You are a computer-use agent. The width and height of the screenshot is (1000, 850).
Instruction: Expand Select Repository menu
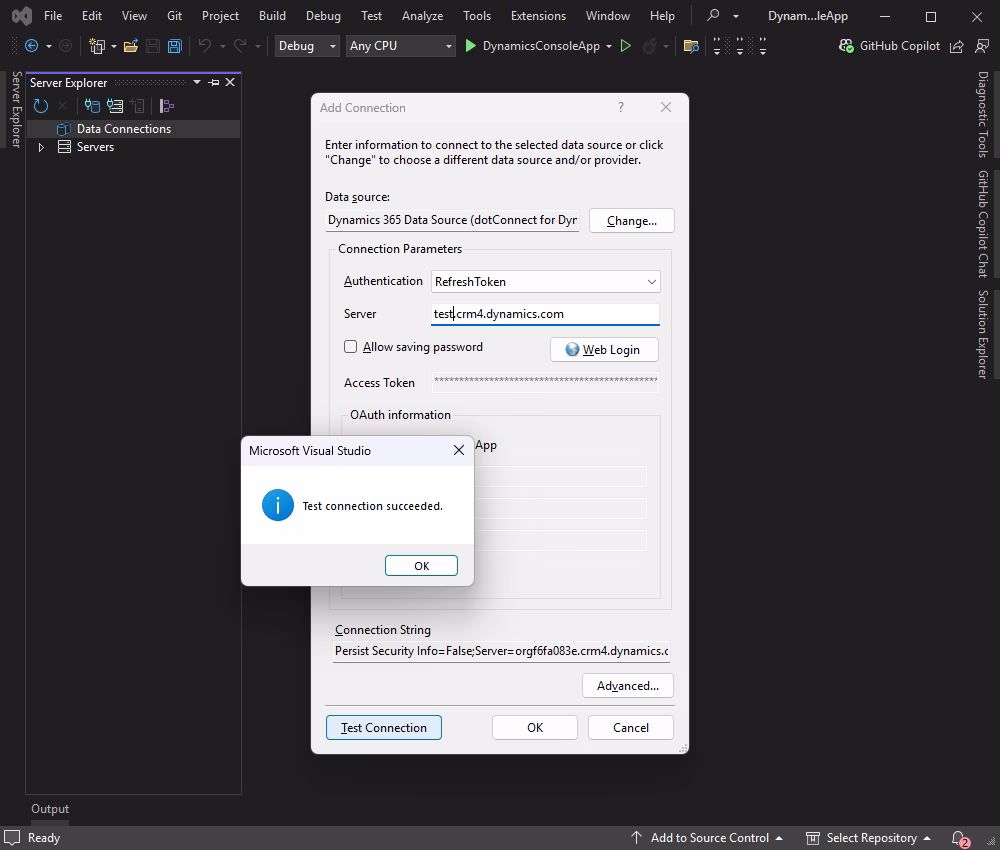[x=867, y=838]
